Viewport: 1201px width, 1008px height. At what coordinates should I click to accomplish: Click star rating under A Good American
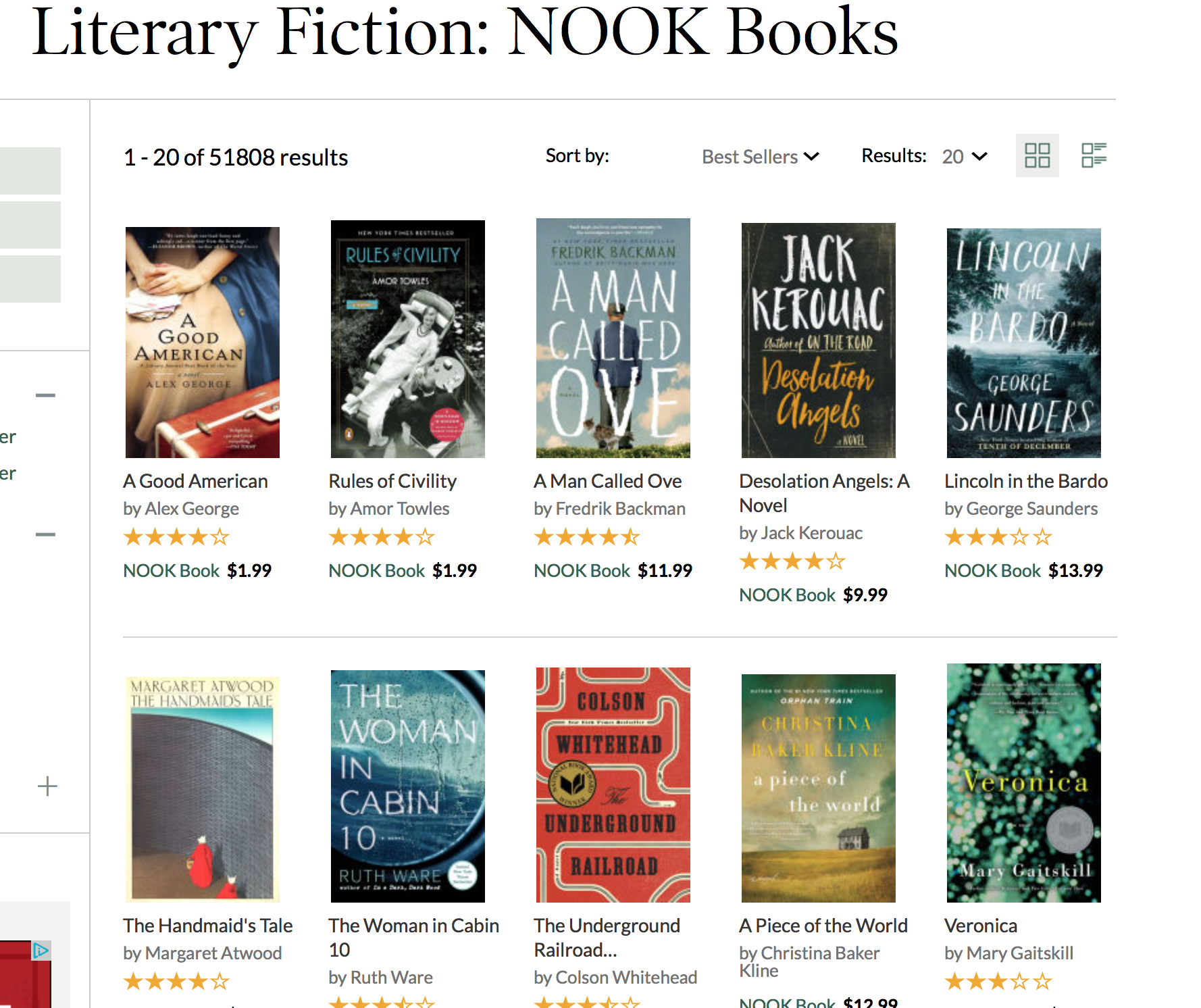(x=177, y=538)
